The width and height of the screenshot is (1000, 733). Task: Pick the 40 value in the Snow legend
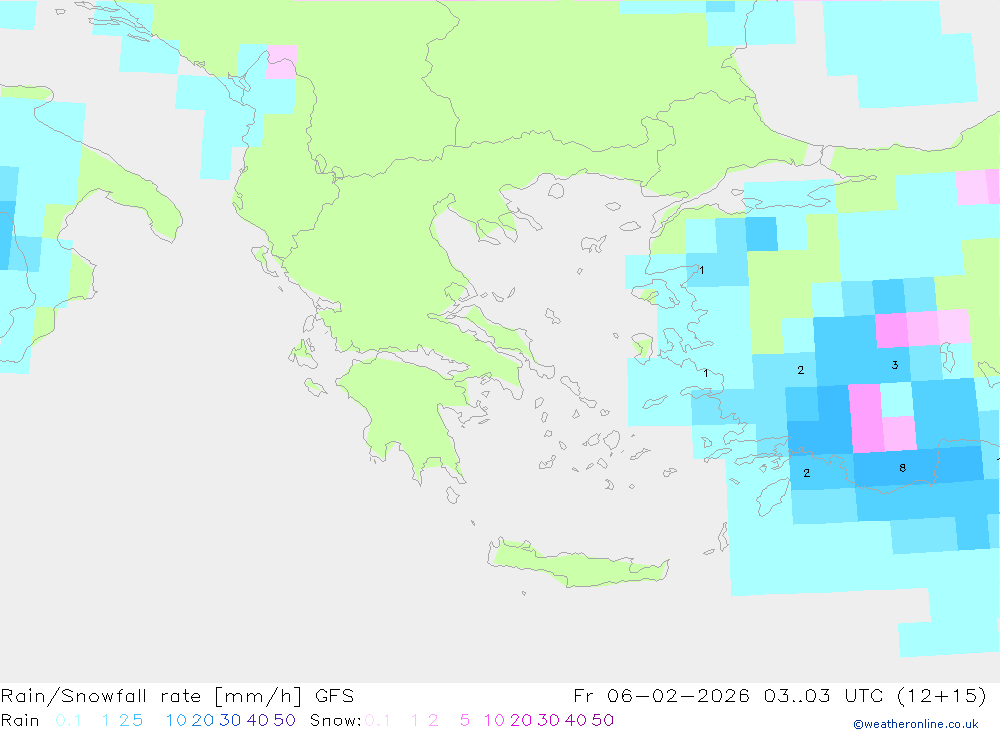pyautogui.click(x=576, y=720)
